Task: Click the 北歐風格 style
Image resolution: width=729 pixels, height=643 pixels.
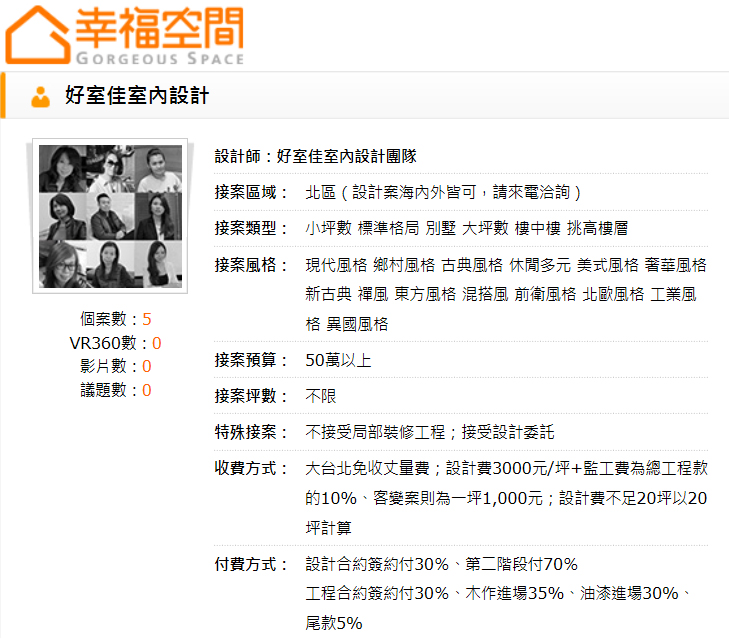Action: pos(613,294)
